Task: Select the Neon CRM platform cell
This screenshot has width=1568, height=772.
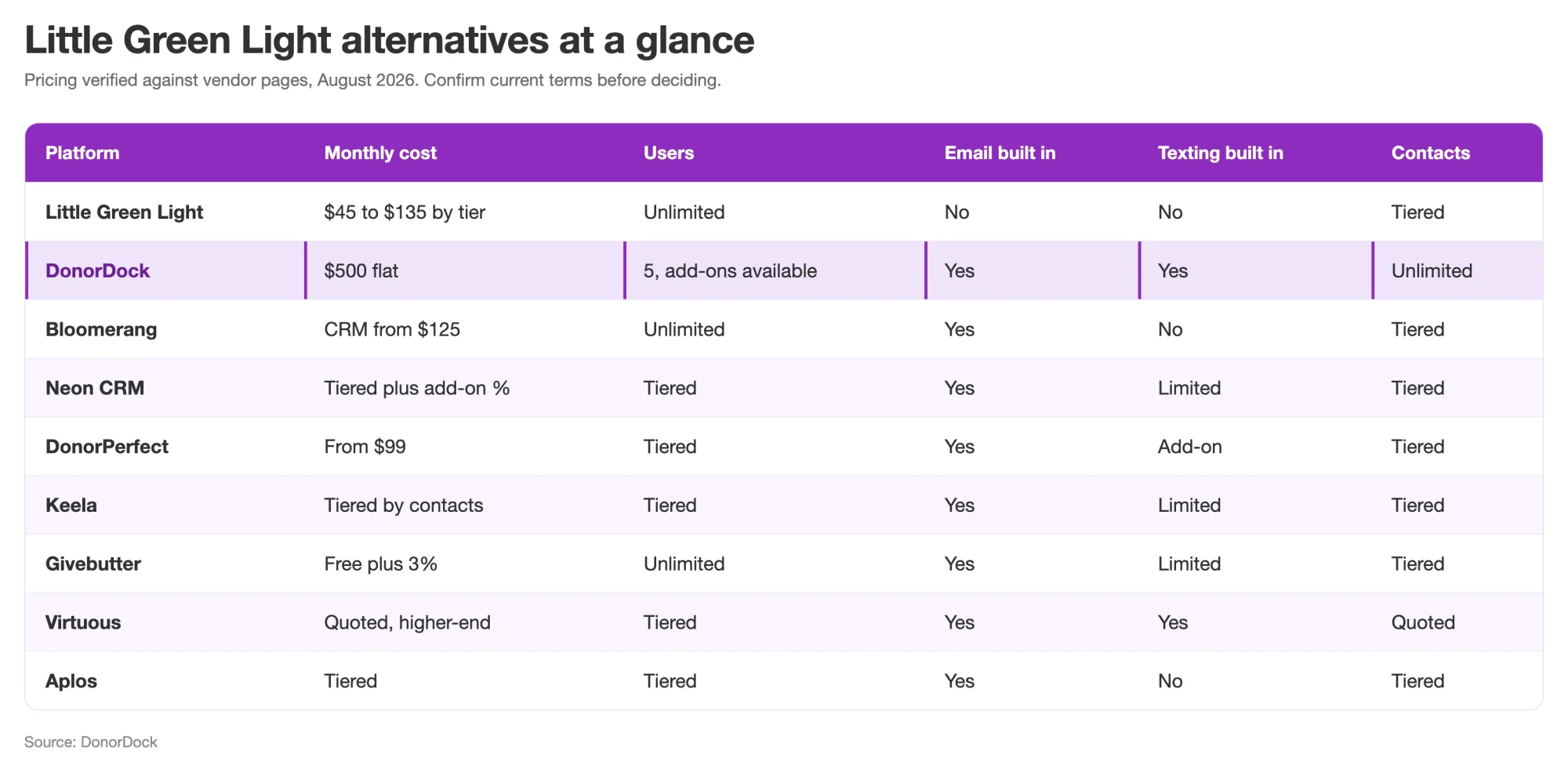Action: tap(95, 388)
